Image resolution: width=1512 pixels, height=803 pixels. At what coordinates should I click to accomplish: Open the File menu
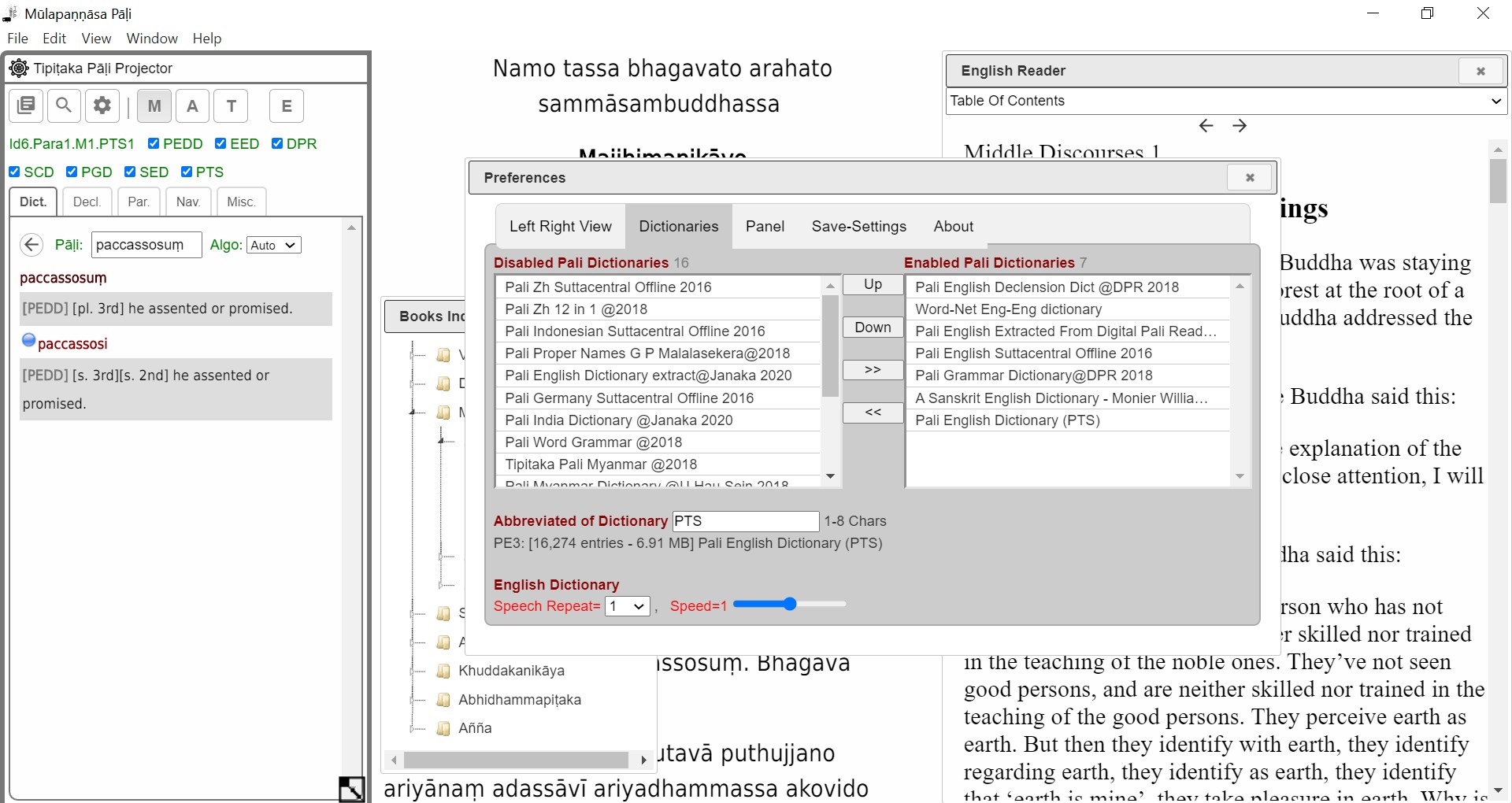[x=17, y=39]
